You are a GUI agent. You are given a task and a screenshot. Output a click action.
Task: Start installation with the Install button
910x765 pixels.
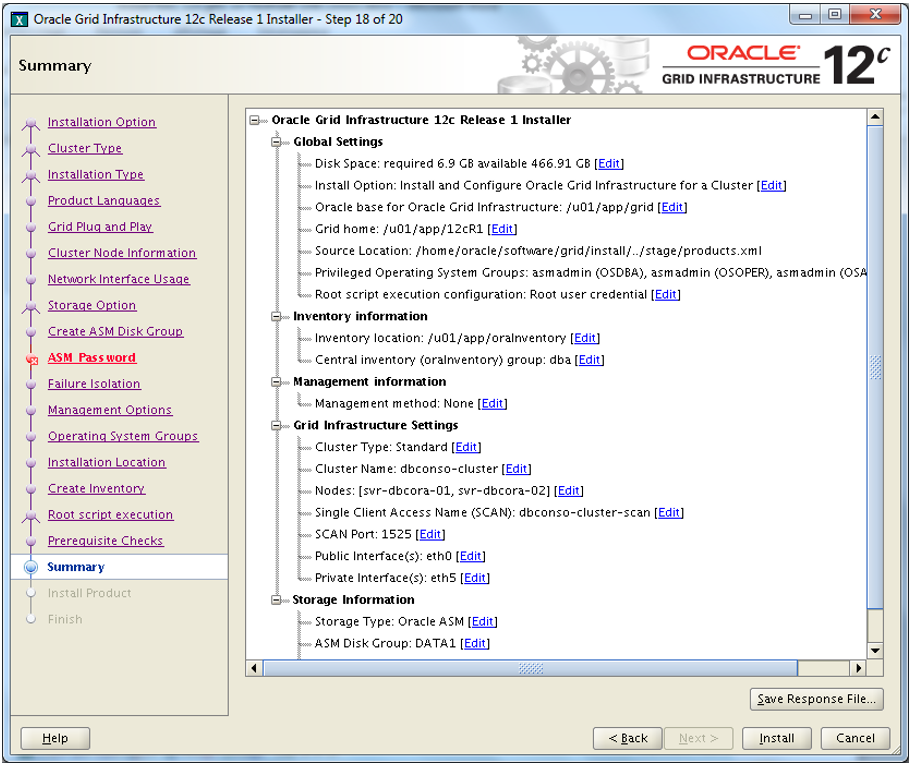point(777,738)
